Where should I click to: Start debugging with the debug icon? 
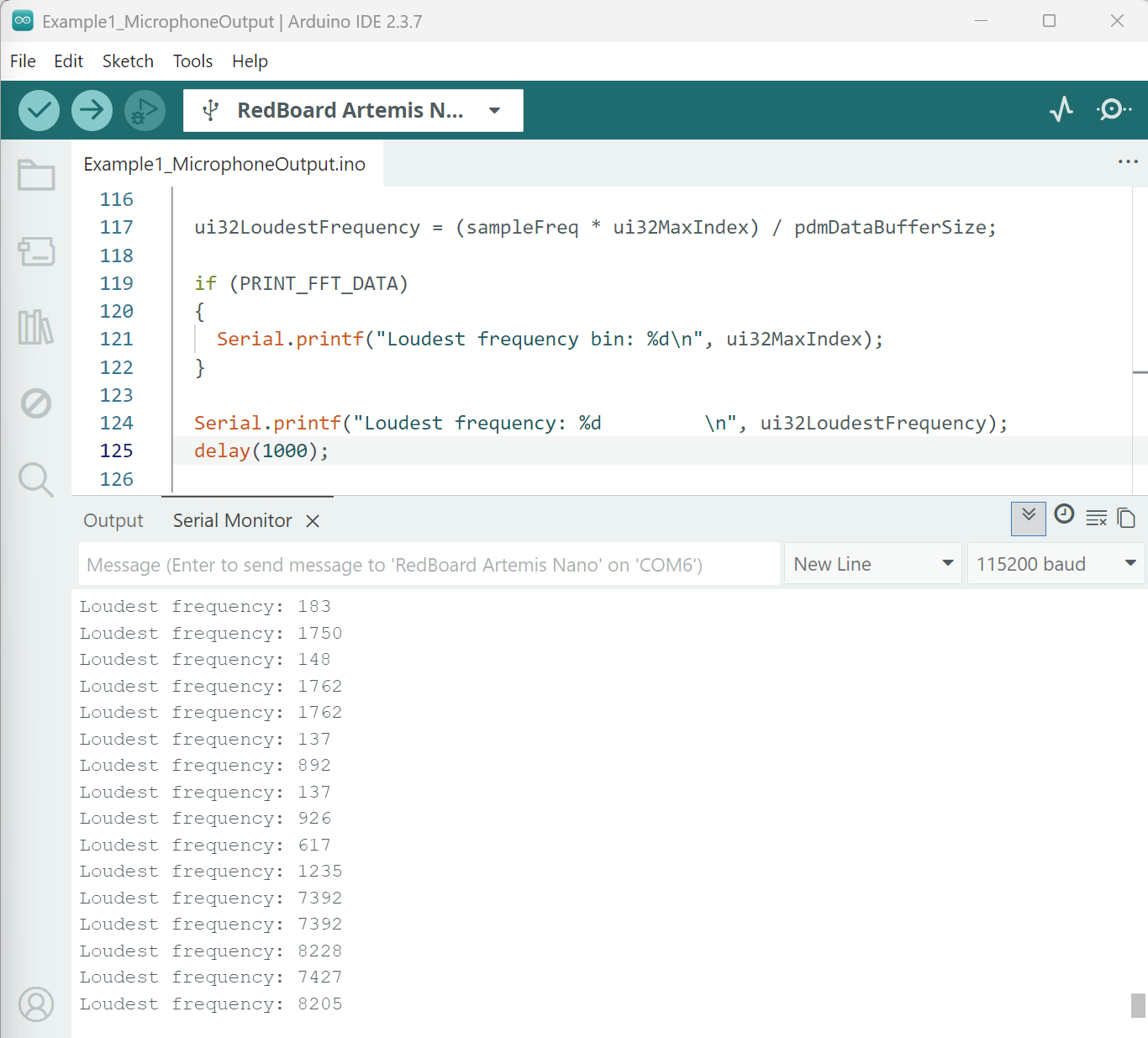pyautogui.click(x=145, y=110)
